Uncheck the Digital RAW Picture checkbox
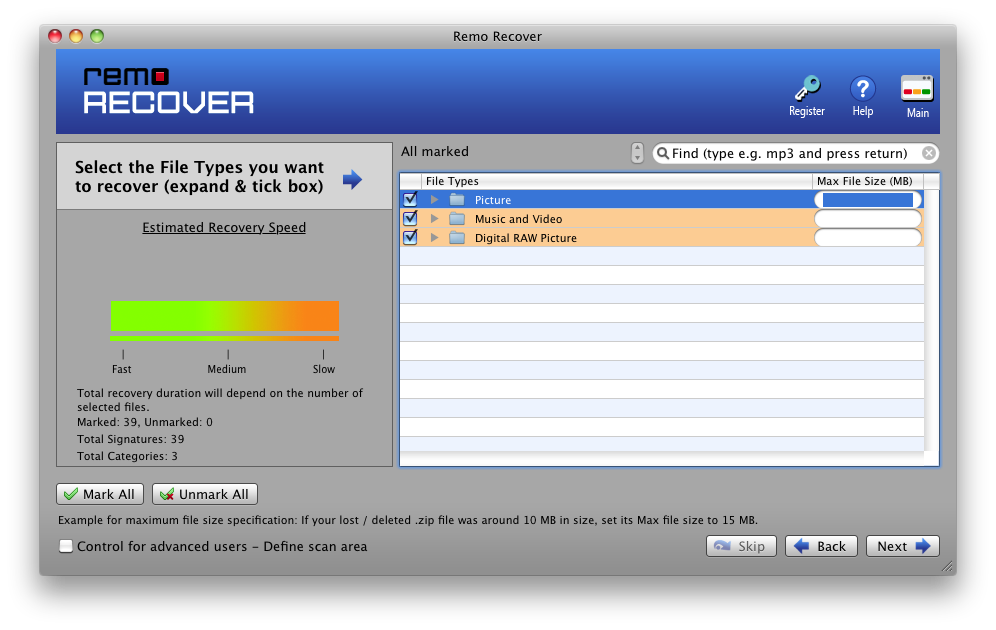 [410, 237]
